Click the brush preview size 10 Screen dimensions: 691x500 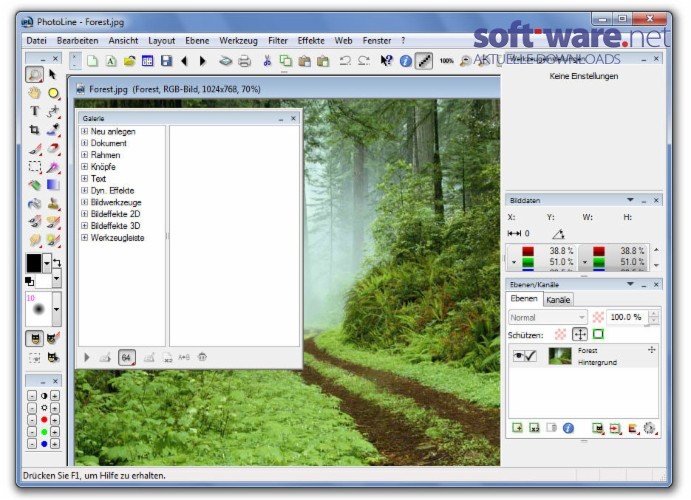pos(39,309)
